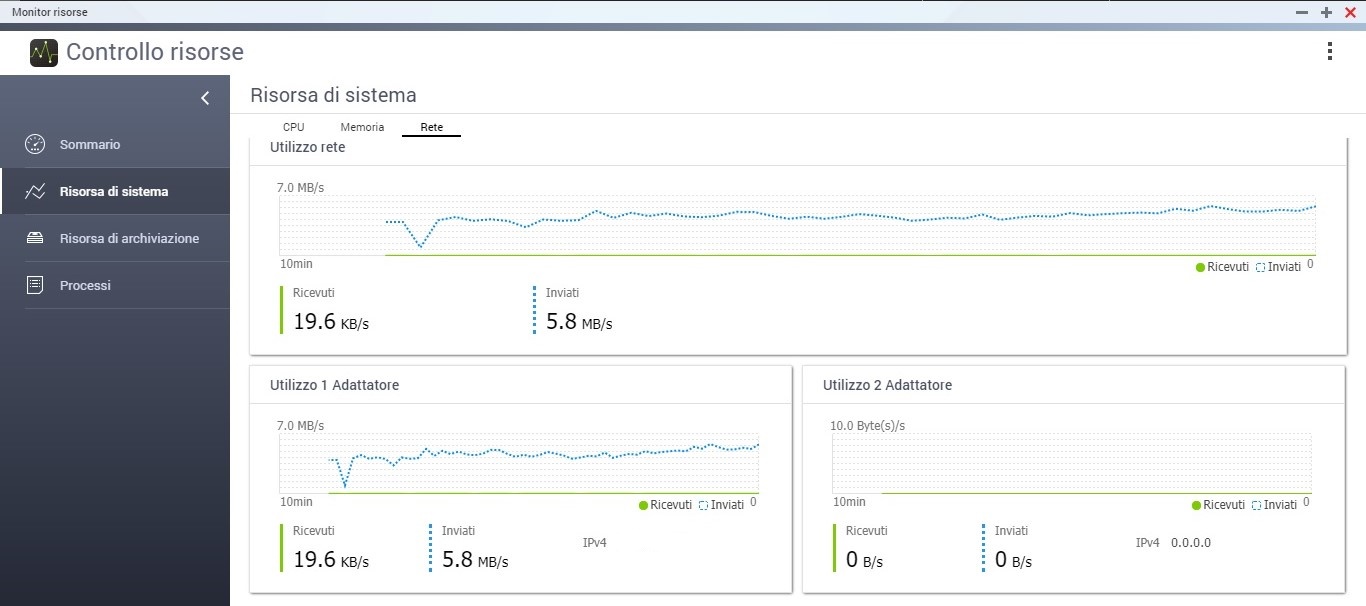Toggle Inviati legend in Utilizzo 2 Adattatore
1366x606 pixels.
click(1275, 505)
